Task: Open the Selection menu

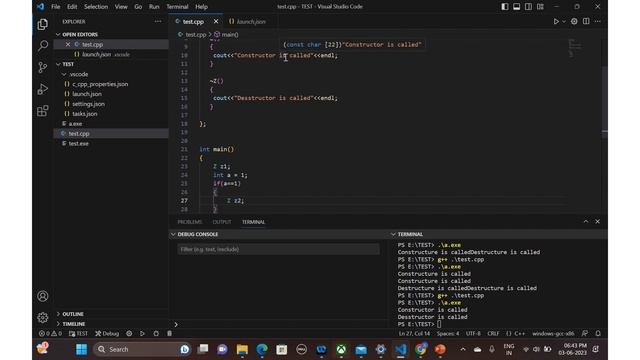Action: (96, 7)
